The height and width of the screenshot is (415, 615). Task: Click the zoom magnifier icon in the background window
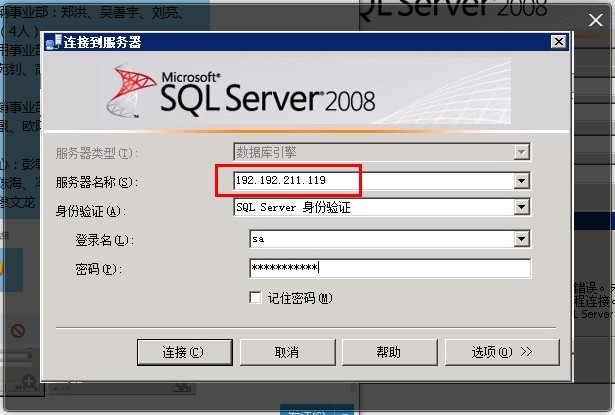(29, 382)
